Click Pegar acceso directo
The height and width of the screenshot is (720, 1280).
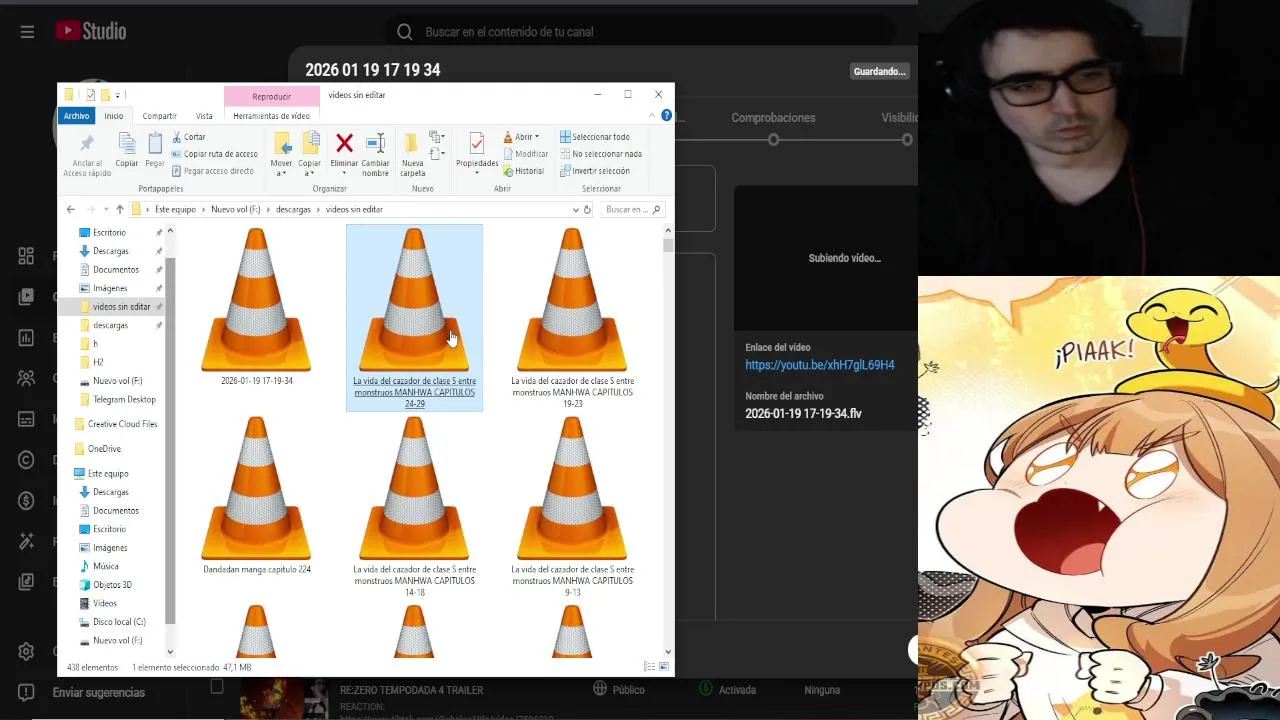coord(213,171)
